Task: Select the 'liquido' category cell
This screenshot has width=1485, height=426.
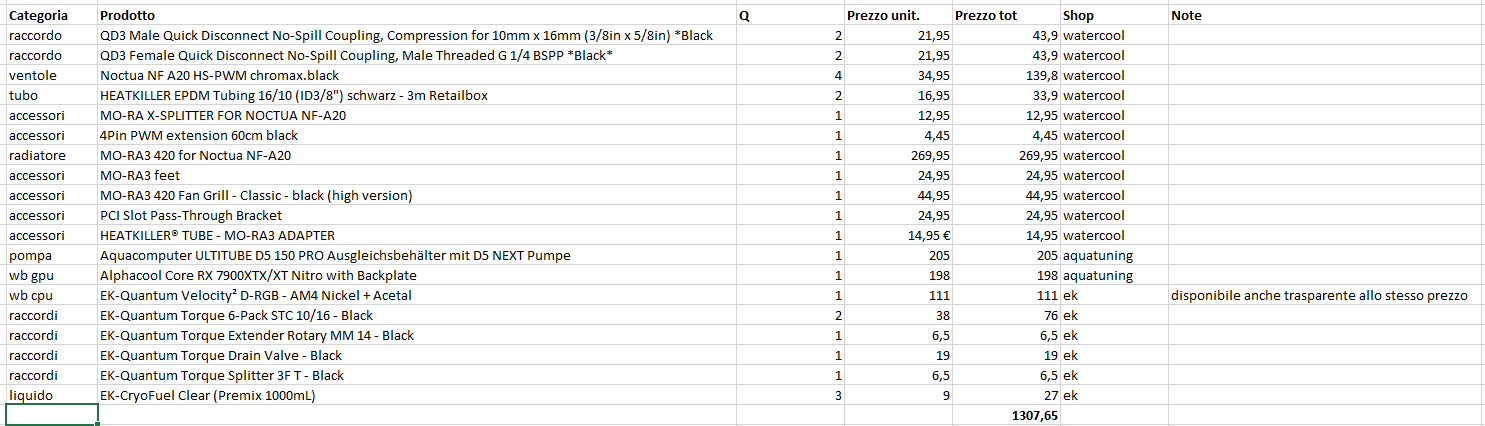Action: 30,395
